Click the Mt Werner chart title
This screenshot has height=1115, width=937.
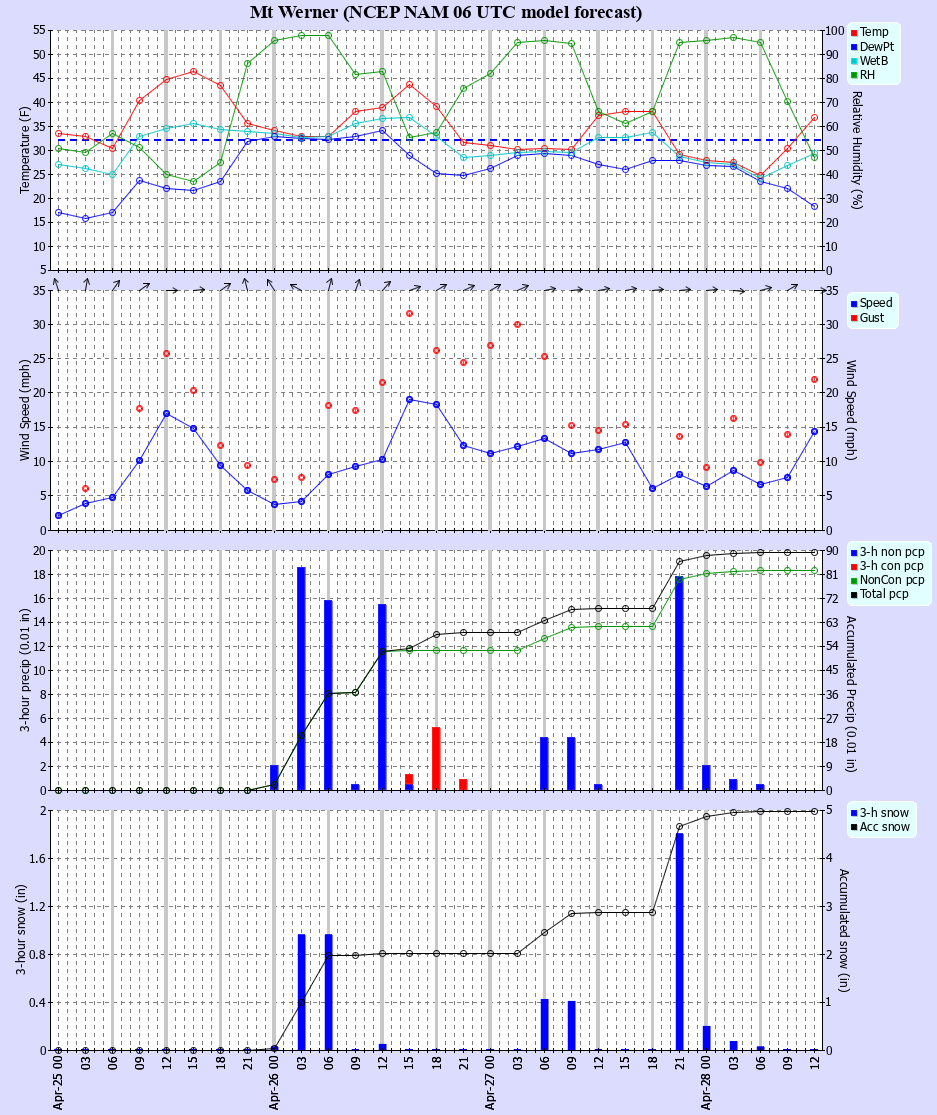[x=446, y=12]
